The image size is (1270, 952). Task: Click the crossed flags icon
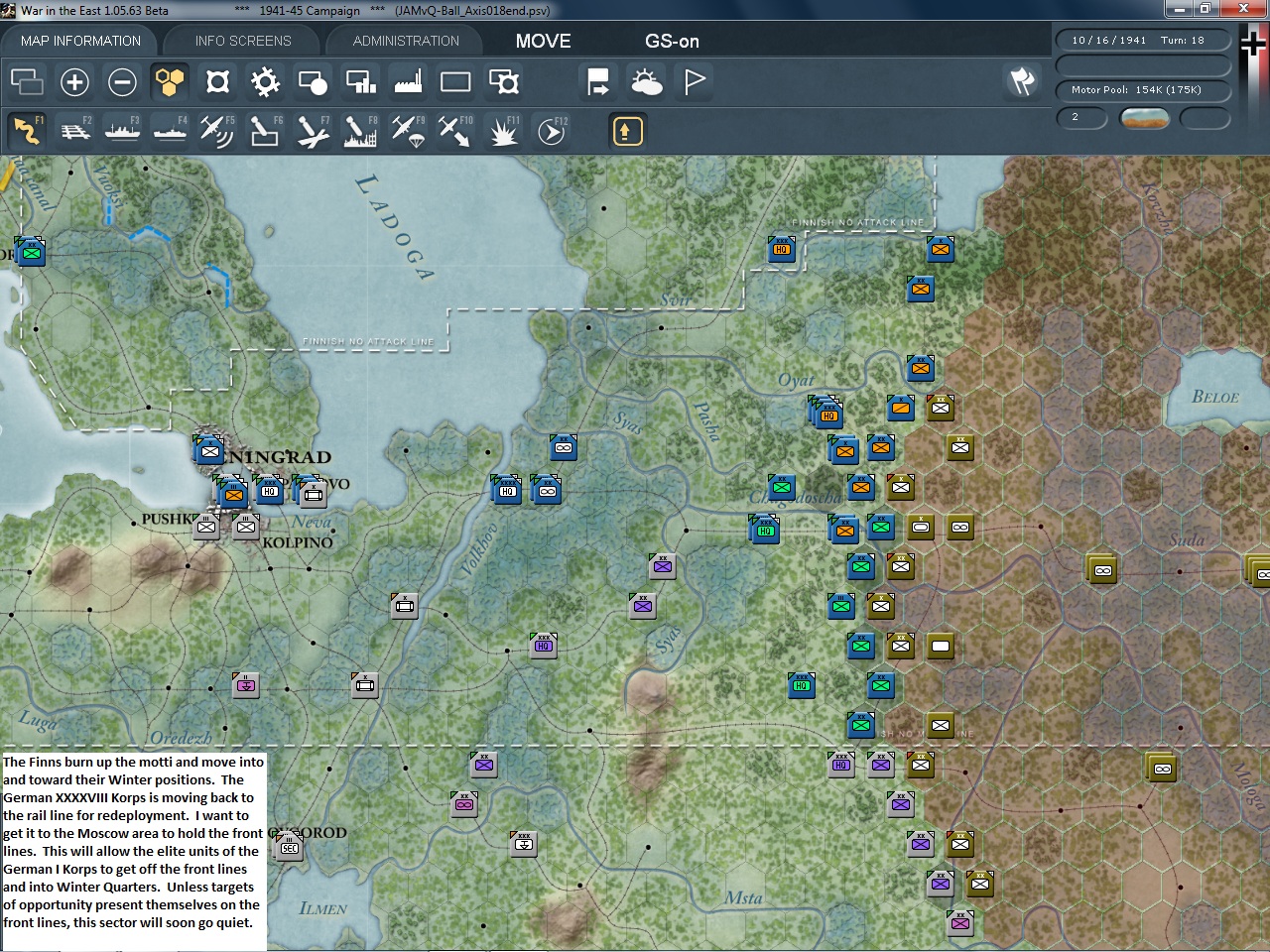(x=1022, y=81)
